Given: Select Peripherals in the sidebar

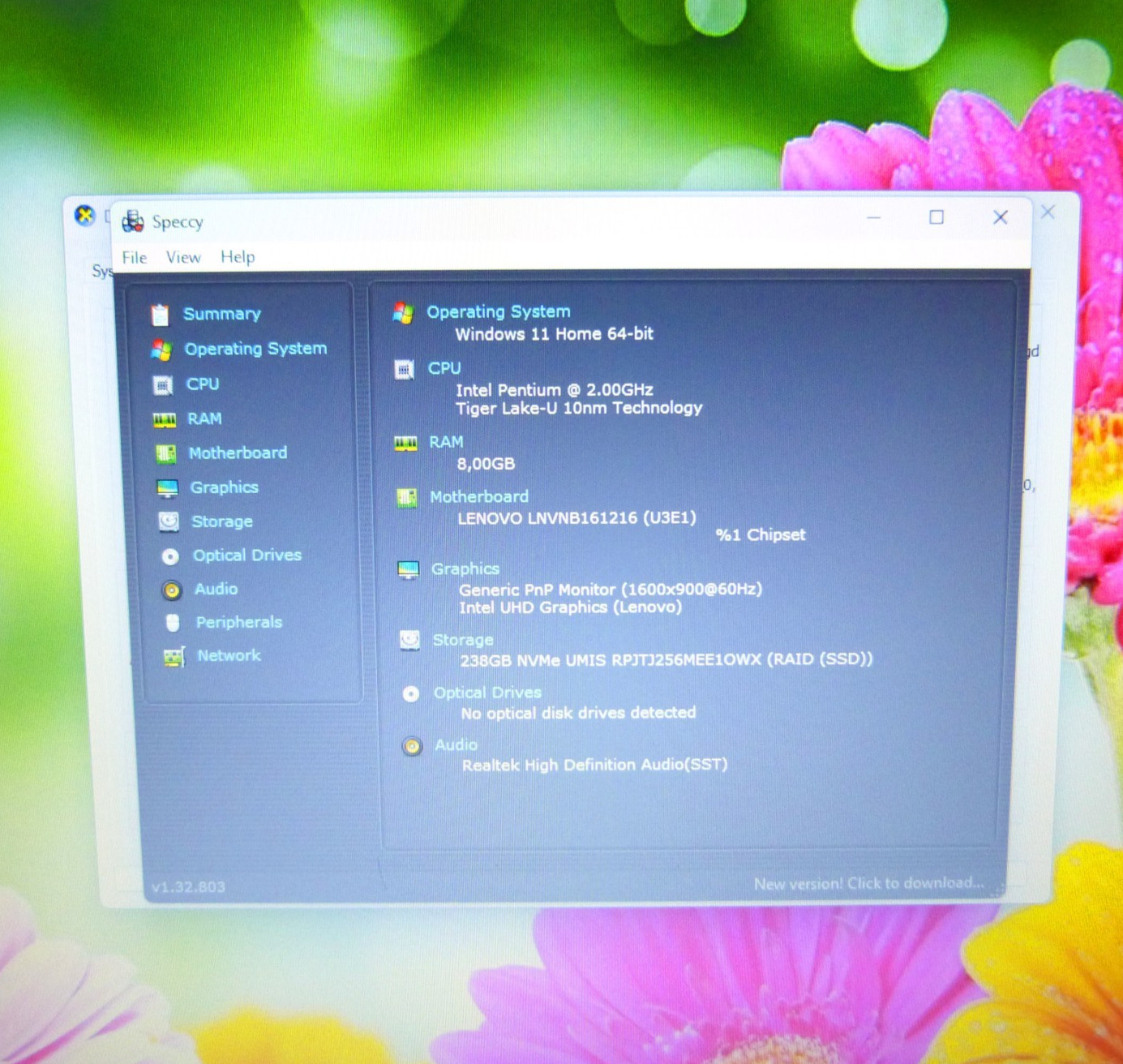Looking at the screenshot, I should pyautogui.click(x=239, y=622).
